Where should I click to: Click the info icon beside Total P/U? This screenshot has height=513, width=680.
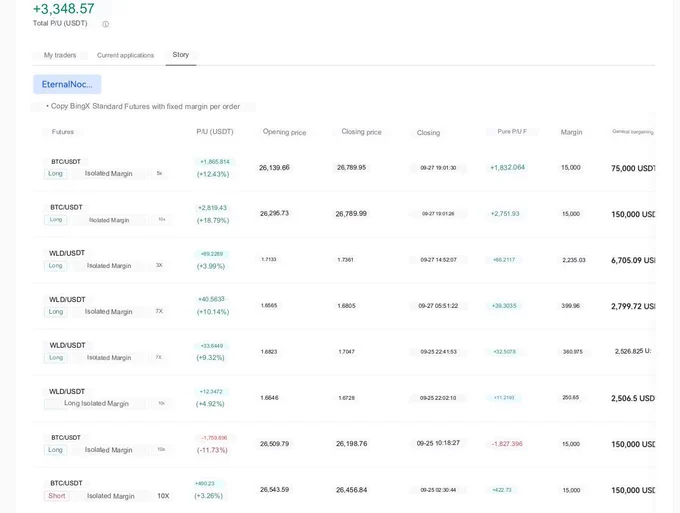(105, 24)
